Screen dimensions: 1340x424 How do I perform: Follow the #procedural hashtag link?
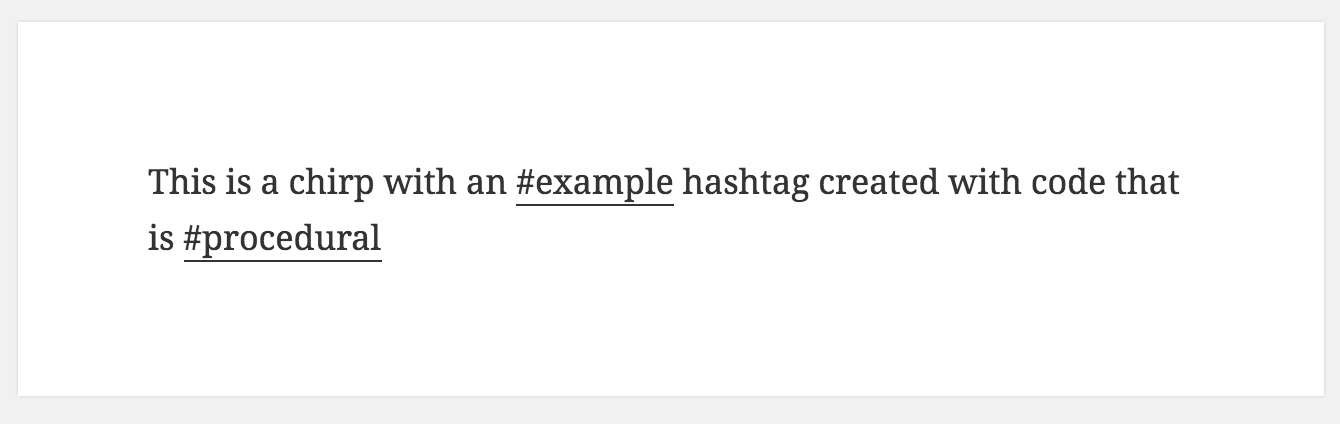click(283, 240)
